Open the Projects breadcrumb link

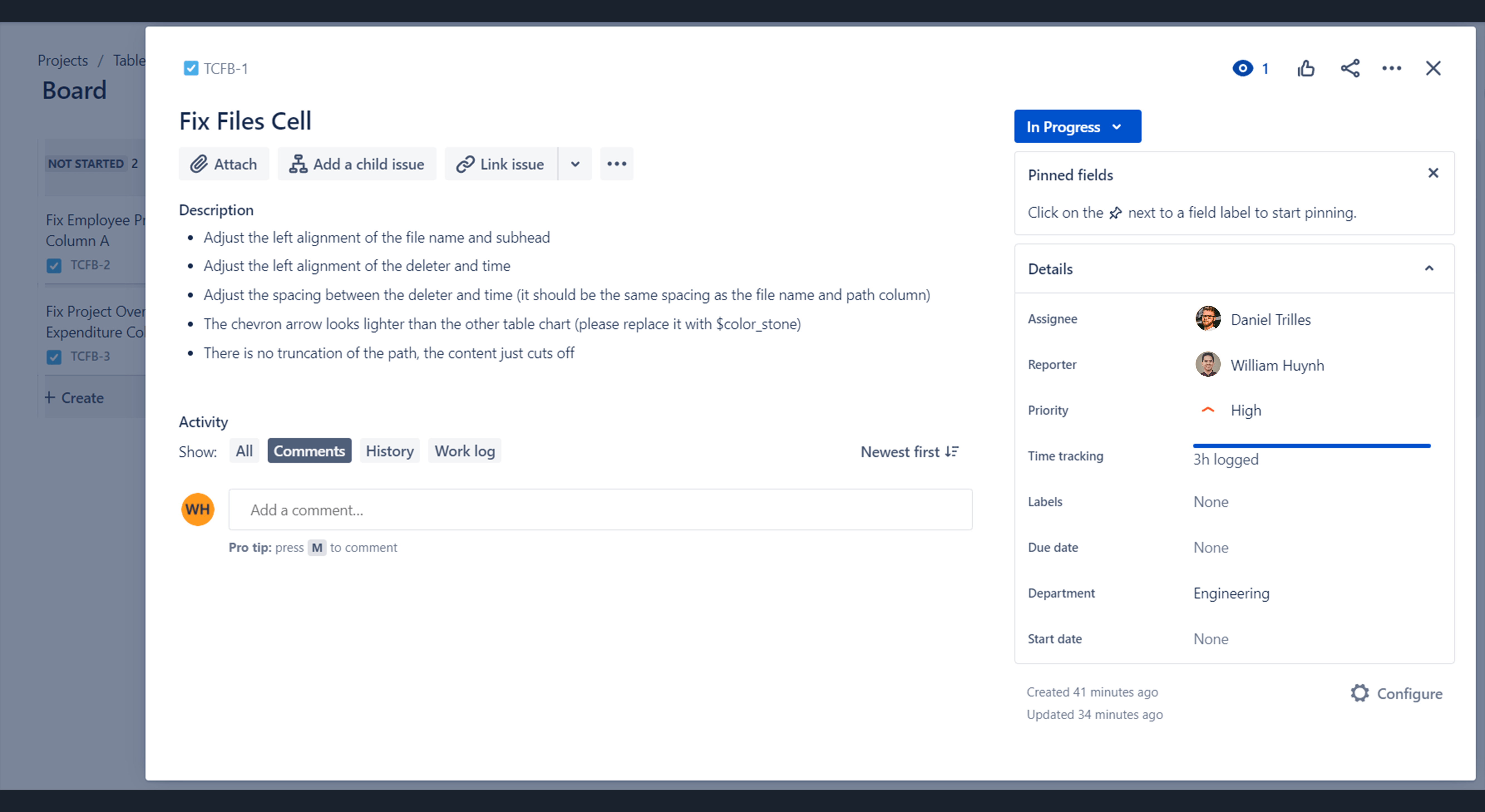click(x=62, y=60)
